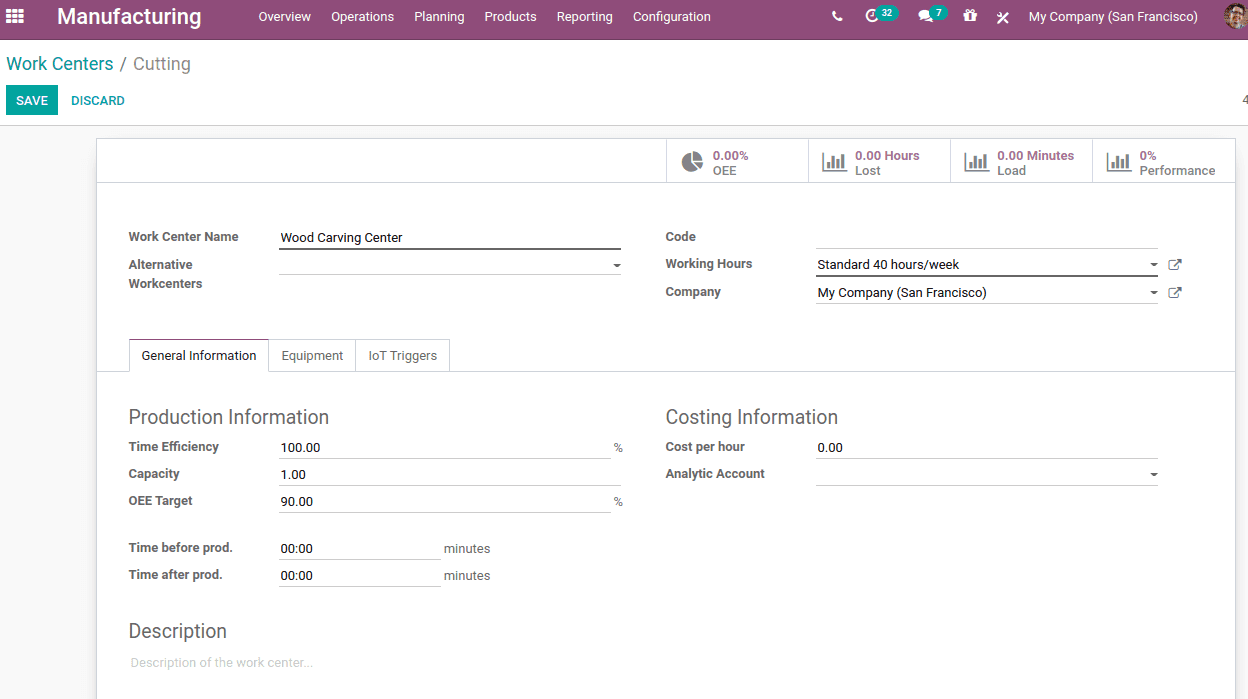Expand Alternative Workcenters dropdown arrow
The width and height of the screenshot is (1248, 699).
[616, 266]
